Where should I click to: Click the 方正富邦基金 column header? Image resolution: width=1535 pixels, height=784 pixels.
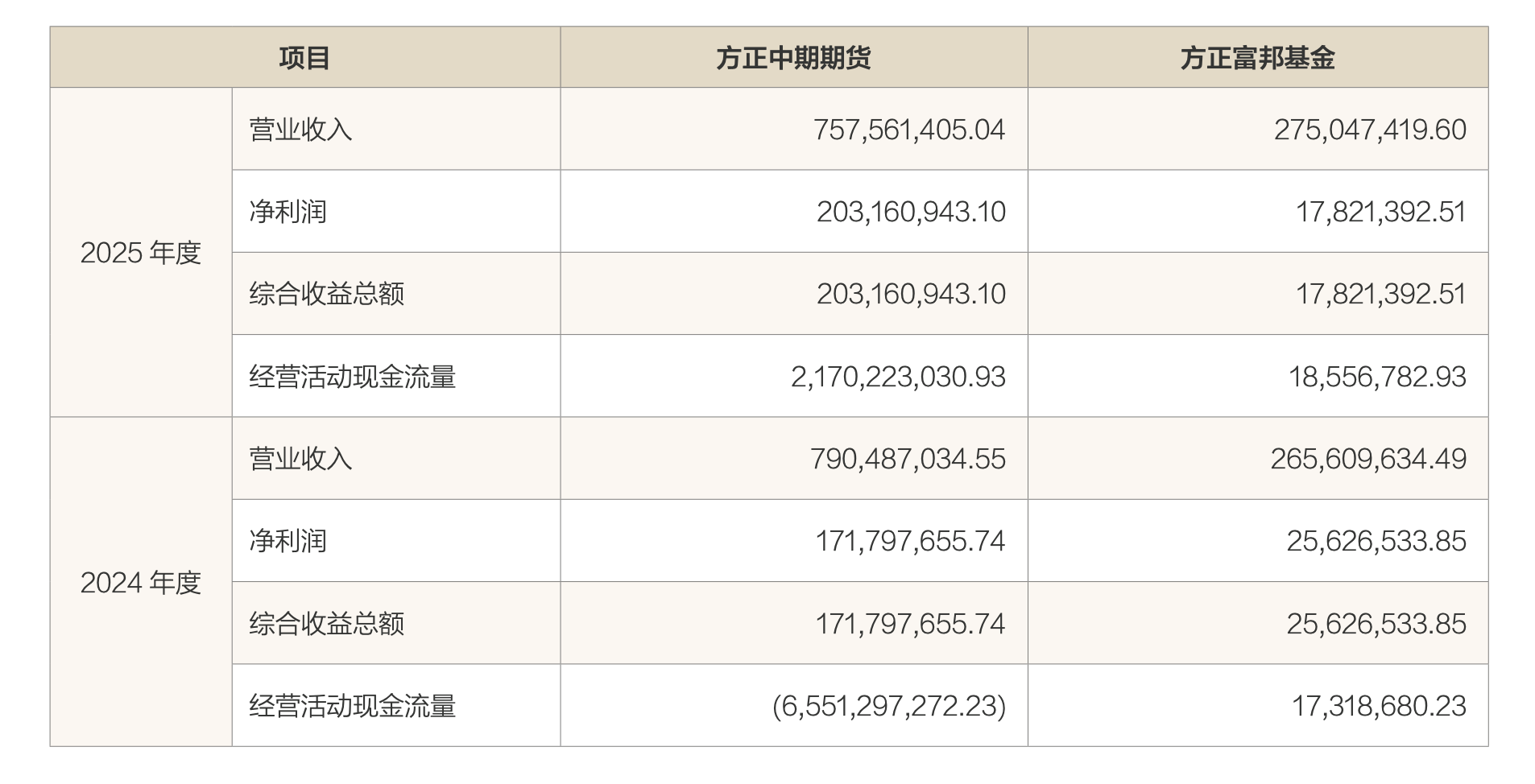click(x=1257, y=58)
